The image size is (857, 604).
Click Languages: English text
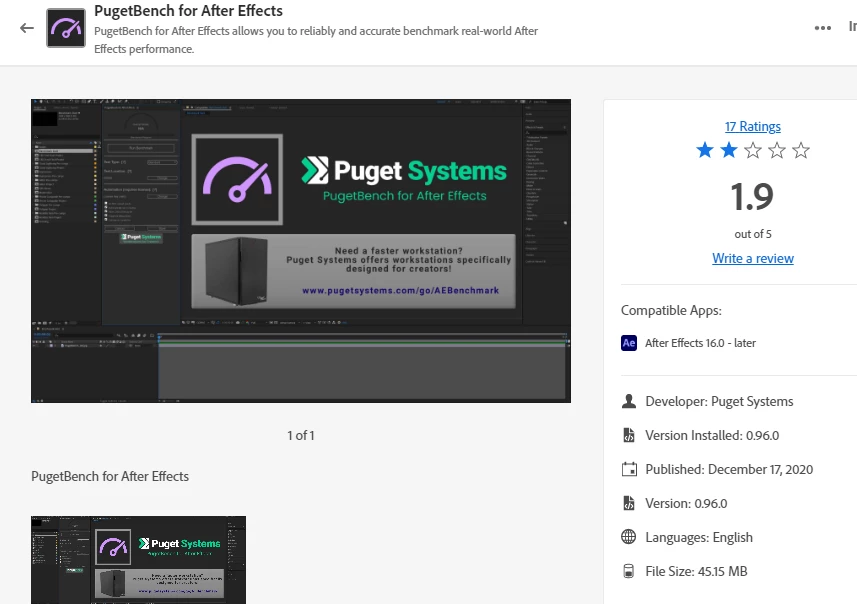(x=699, y=537)
